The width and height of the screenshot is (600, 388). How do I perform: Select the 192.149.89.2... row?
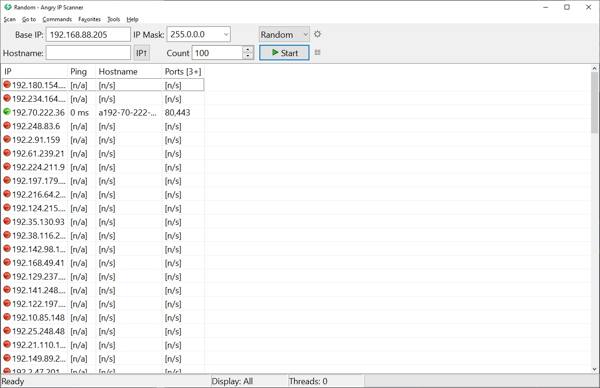(103, 359)
